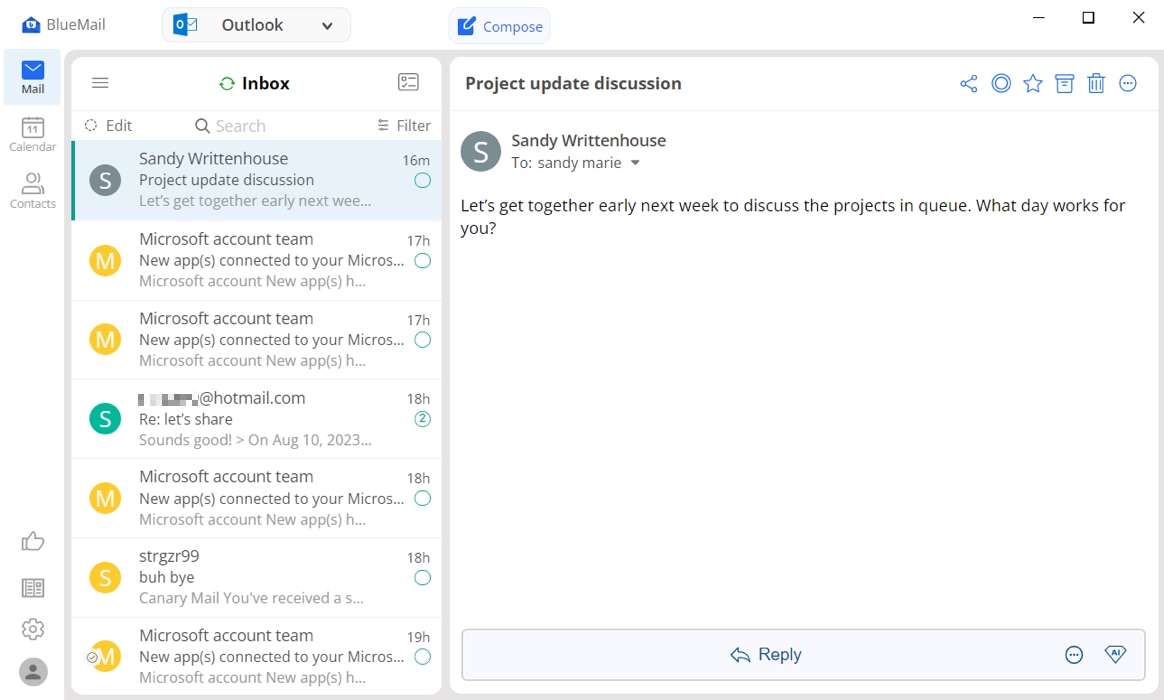The height and width of the screenshot is (700, 1164).
Task: Open the AI assistant near Reply
Action: tap(1115, 654)
